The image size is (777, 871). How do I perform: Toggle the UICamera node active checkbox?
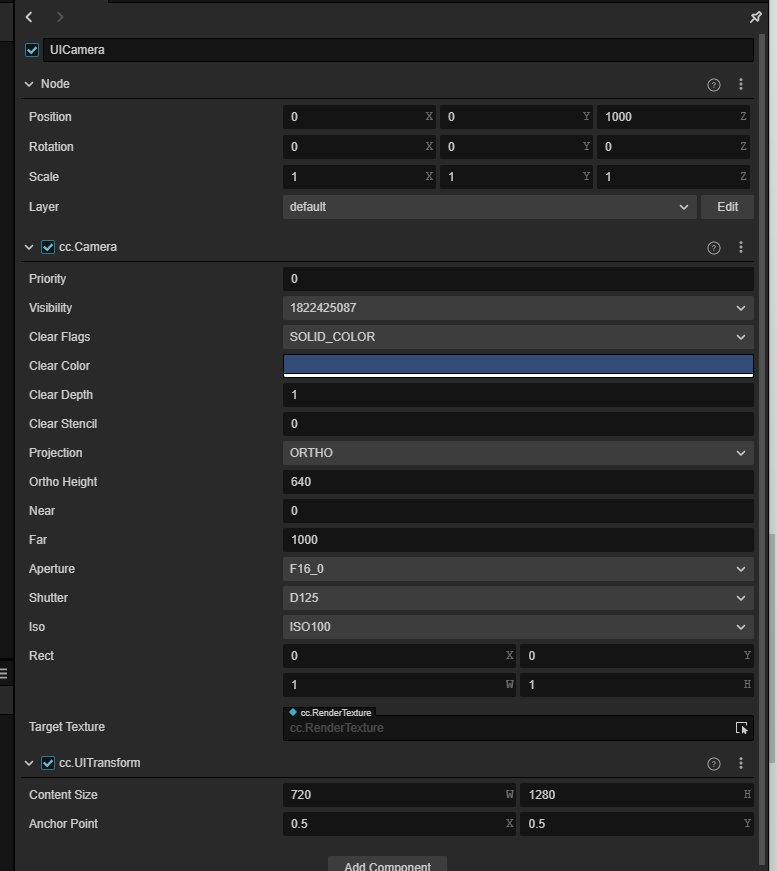coord(32,50)
